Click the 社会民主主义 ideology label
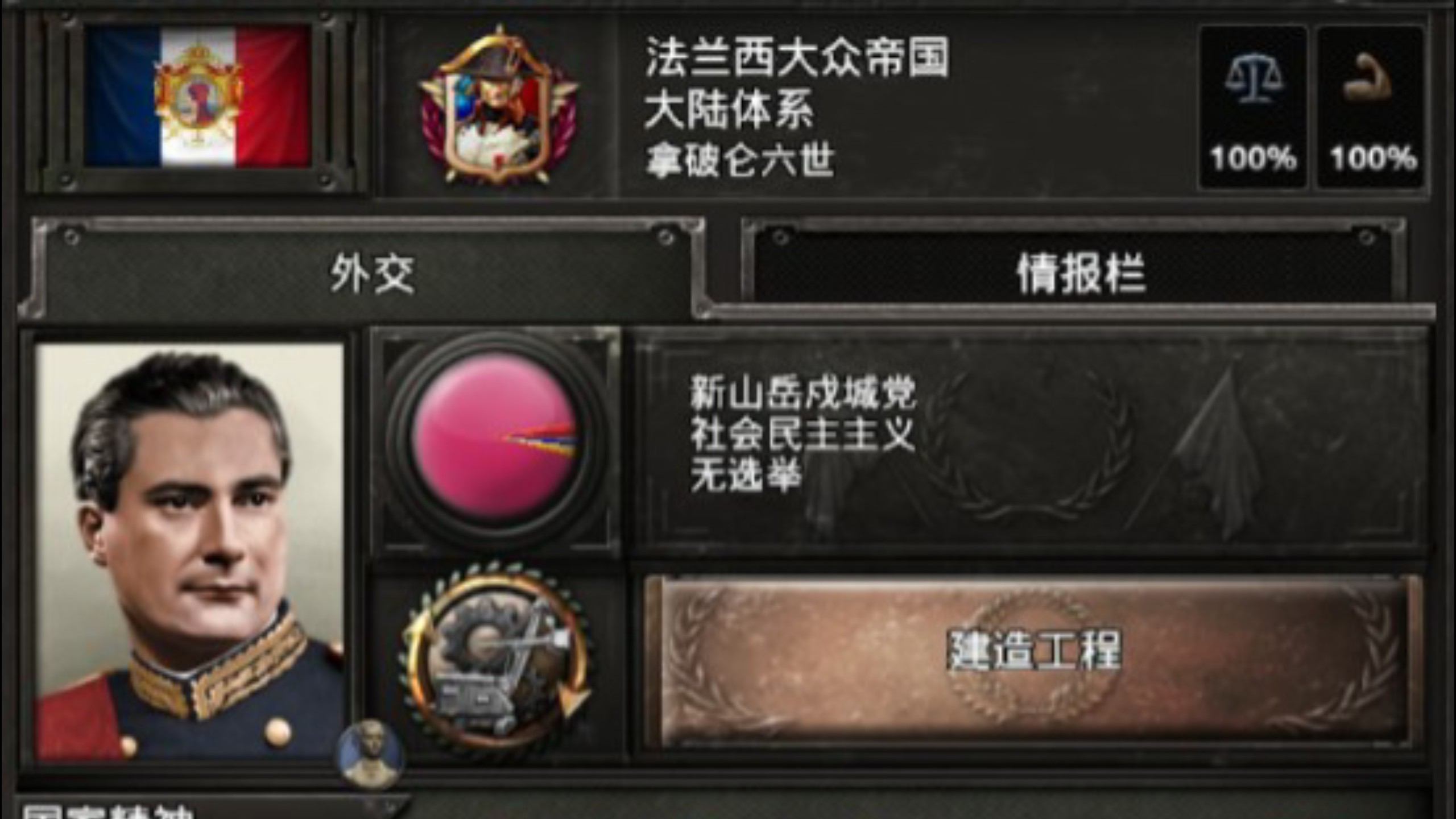Image resolution: width=1456 pixels, height=819 pixels. [803, 434]
